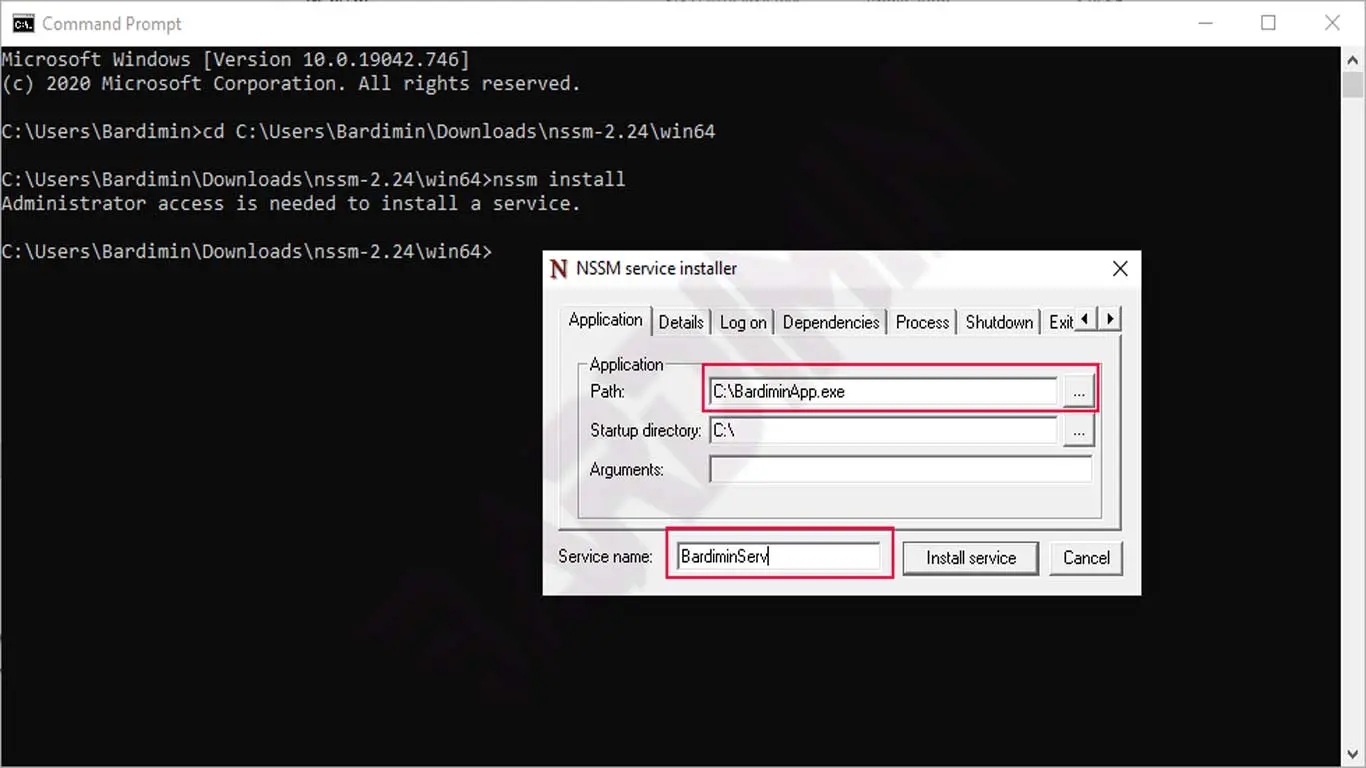Switch to the Shutdown tab

click(x=998, y=322)
